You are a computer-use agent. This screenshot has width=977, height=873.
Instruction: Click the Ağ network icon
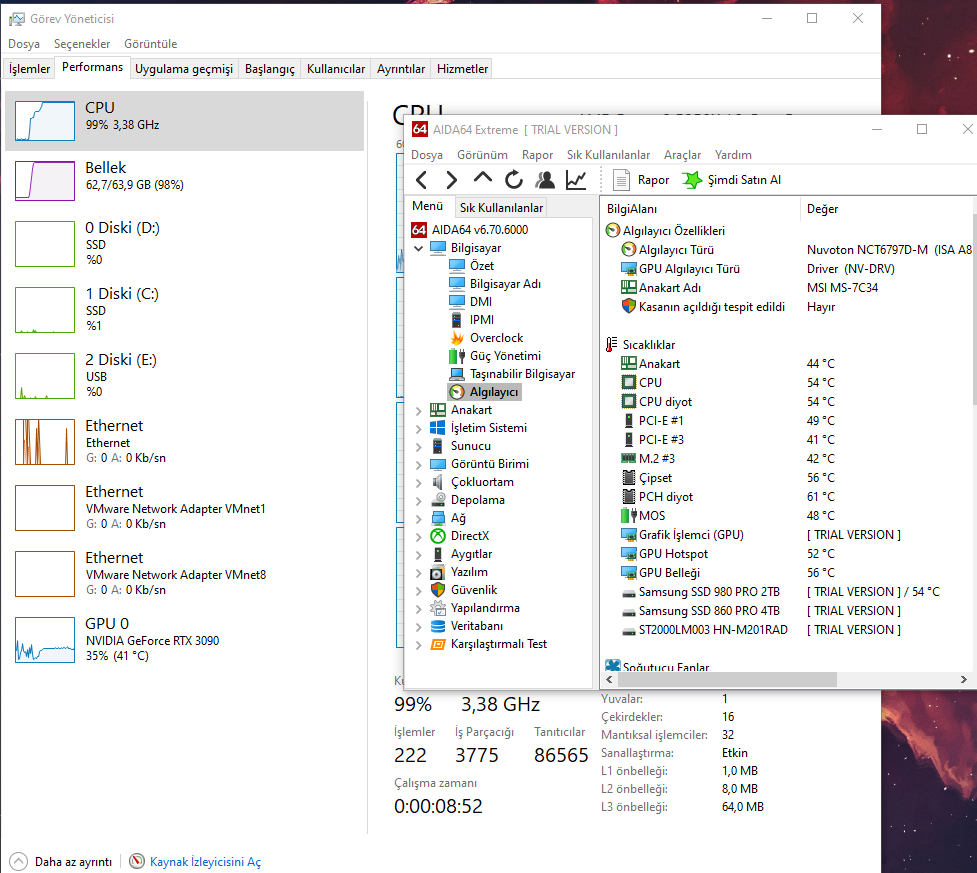(439, 518)
